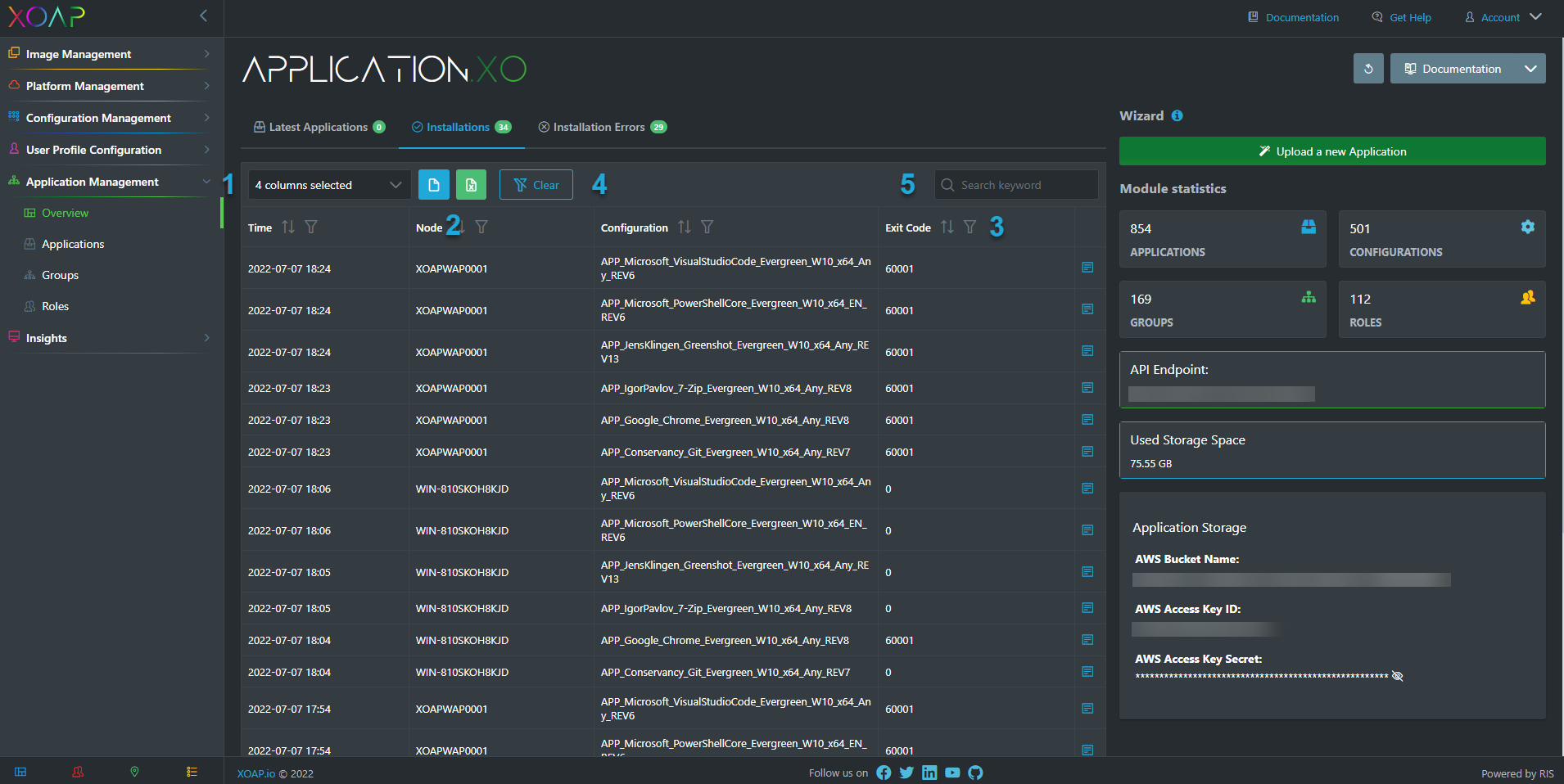Open the columns selected dropdown

tap(329, 185)
